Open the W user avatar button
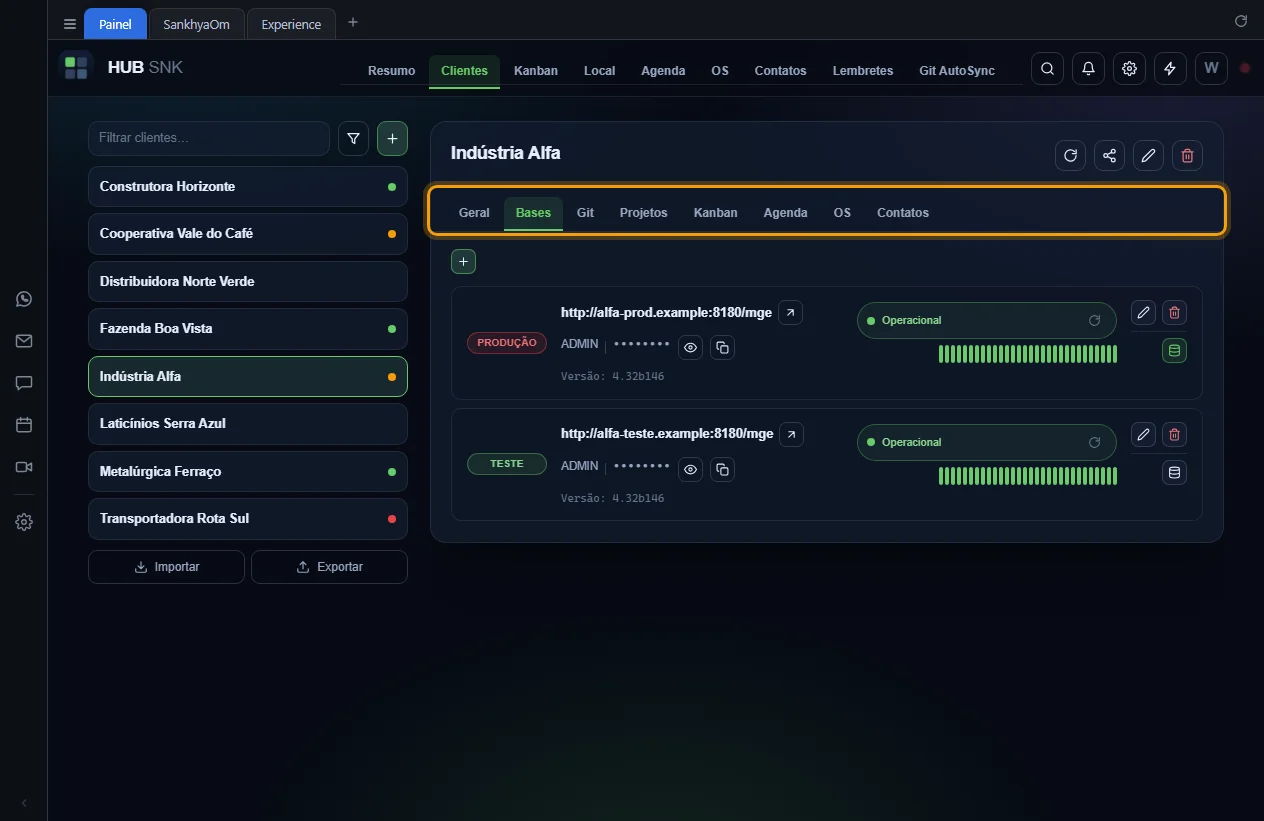The image size is (1264, 821). (x=1211, y=69)
